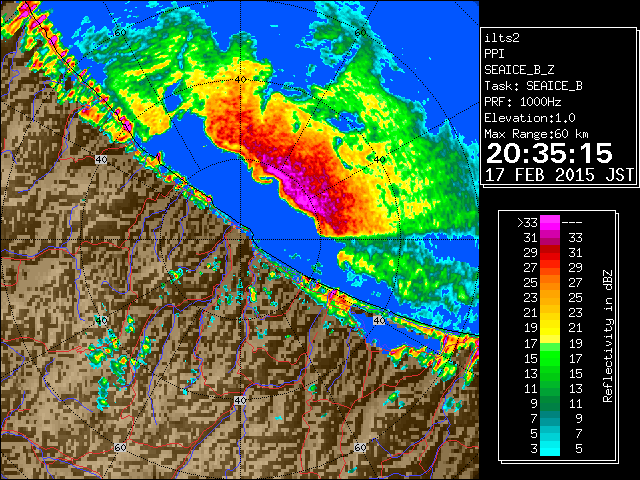
Task: Select the 'ilts2' radar name text
Action: pyautogui.click(x=502, y=38)
